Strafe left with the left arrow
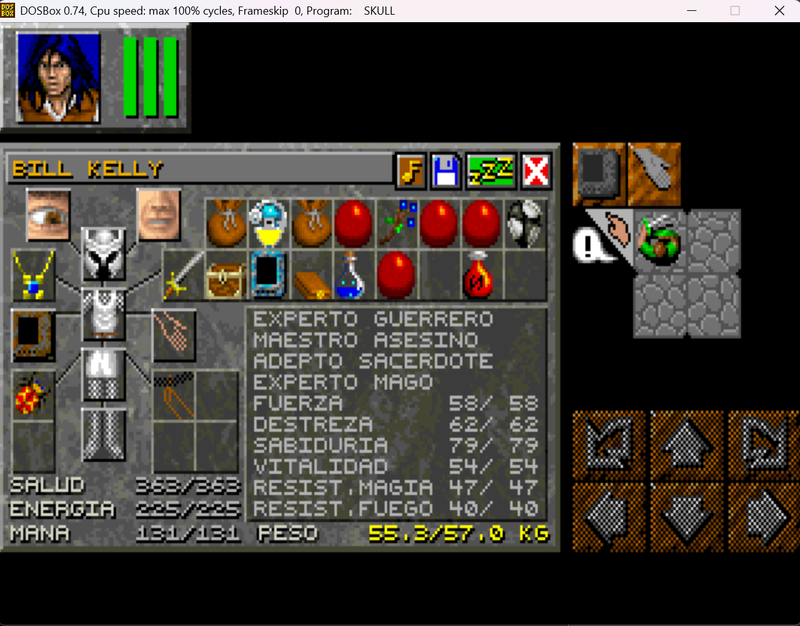 [609, 517]
